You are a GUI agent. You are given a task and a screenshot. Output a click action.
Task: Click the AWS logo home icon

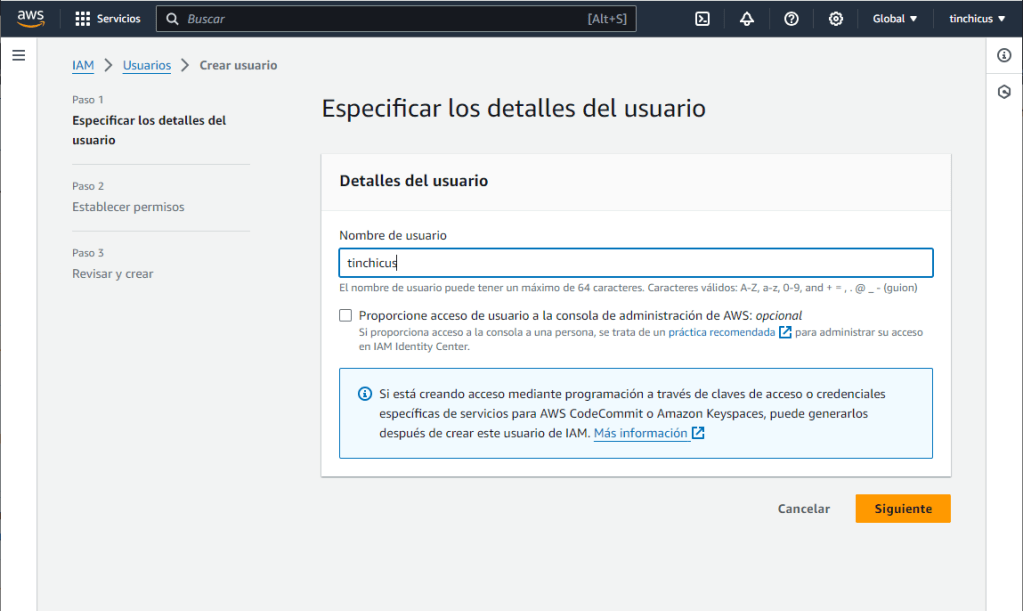pos(31,18)
